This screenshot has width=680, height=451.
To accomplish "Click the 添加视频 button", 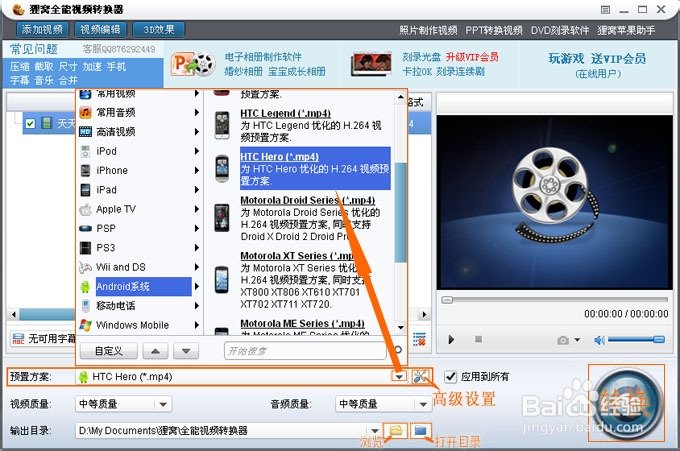I will tap(42, 29).
